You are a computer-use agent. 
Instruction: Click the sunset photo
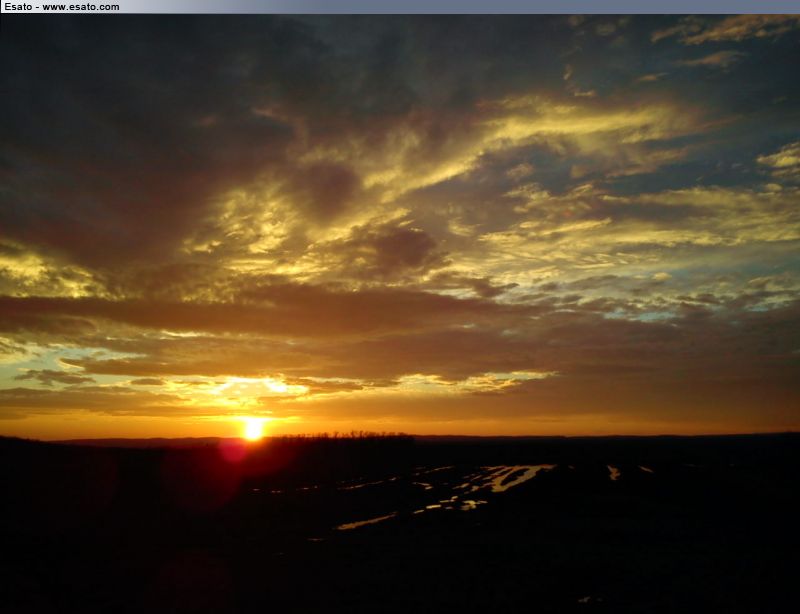[x=400, y=314]
